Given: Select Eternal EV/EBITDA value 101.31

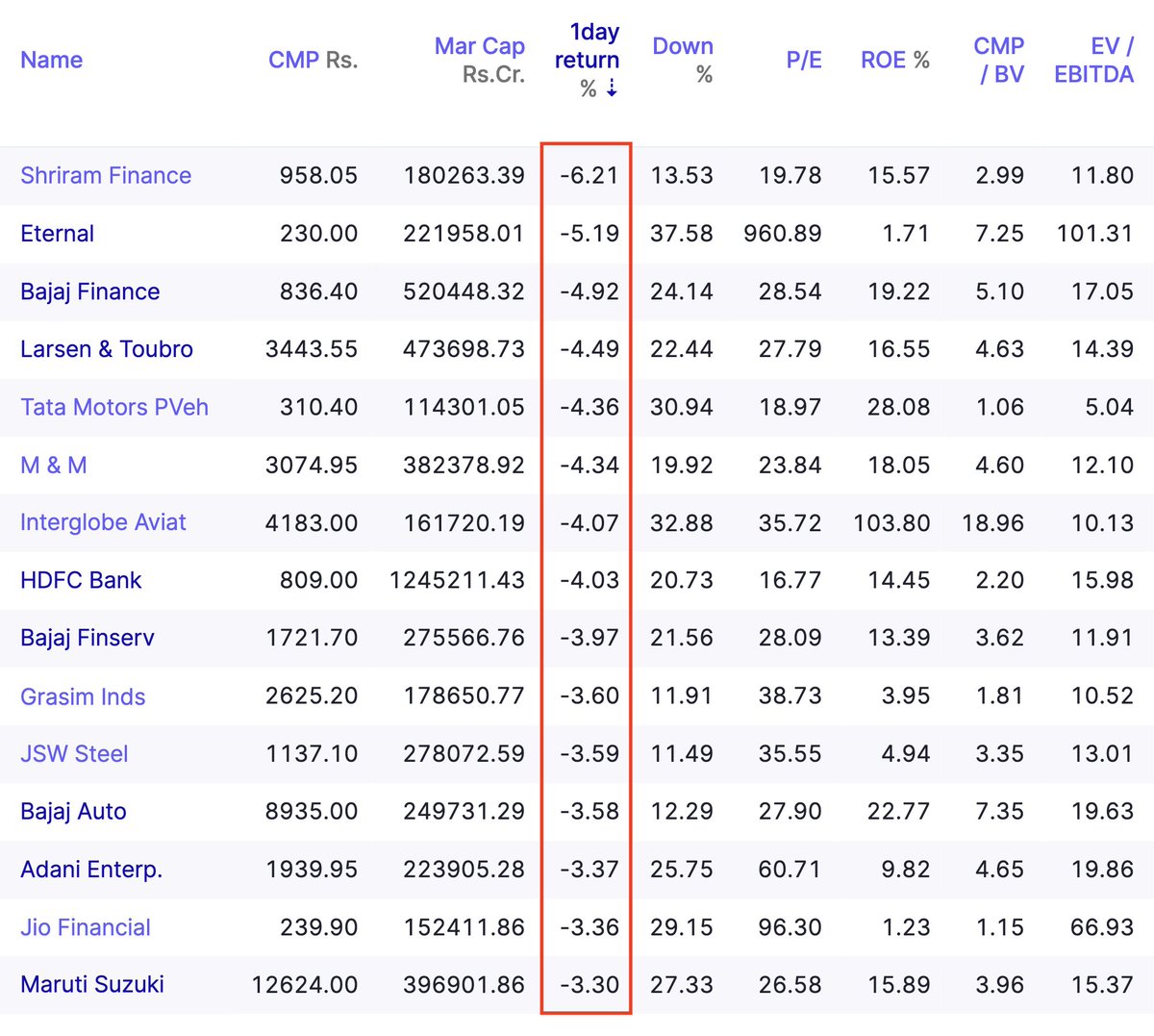Looking at the screenshot, I should (1095, 233).
